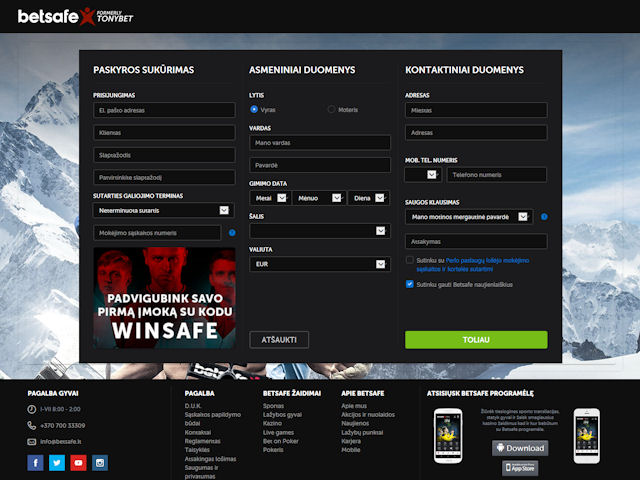Open the Reglamentas footer link
640x480 pixels.
[x=202, y=441]
